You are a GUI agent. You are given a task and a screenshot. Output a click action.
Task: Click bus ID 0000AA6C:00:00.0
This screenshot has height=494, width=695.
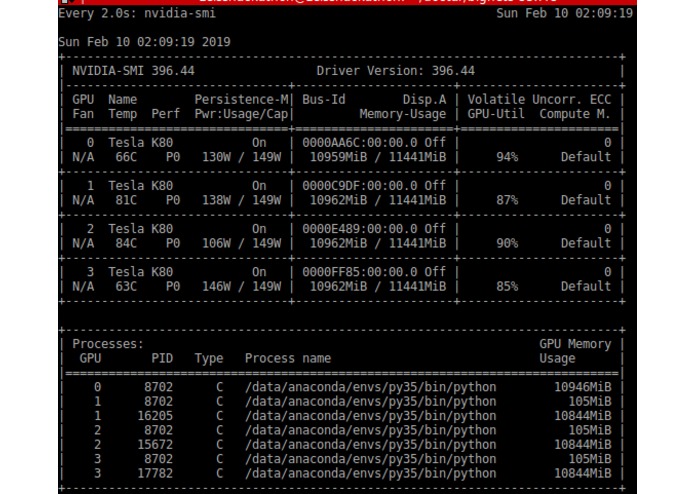tap(359, 143)
